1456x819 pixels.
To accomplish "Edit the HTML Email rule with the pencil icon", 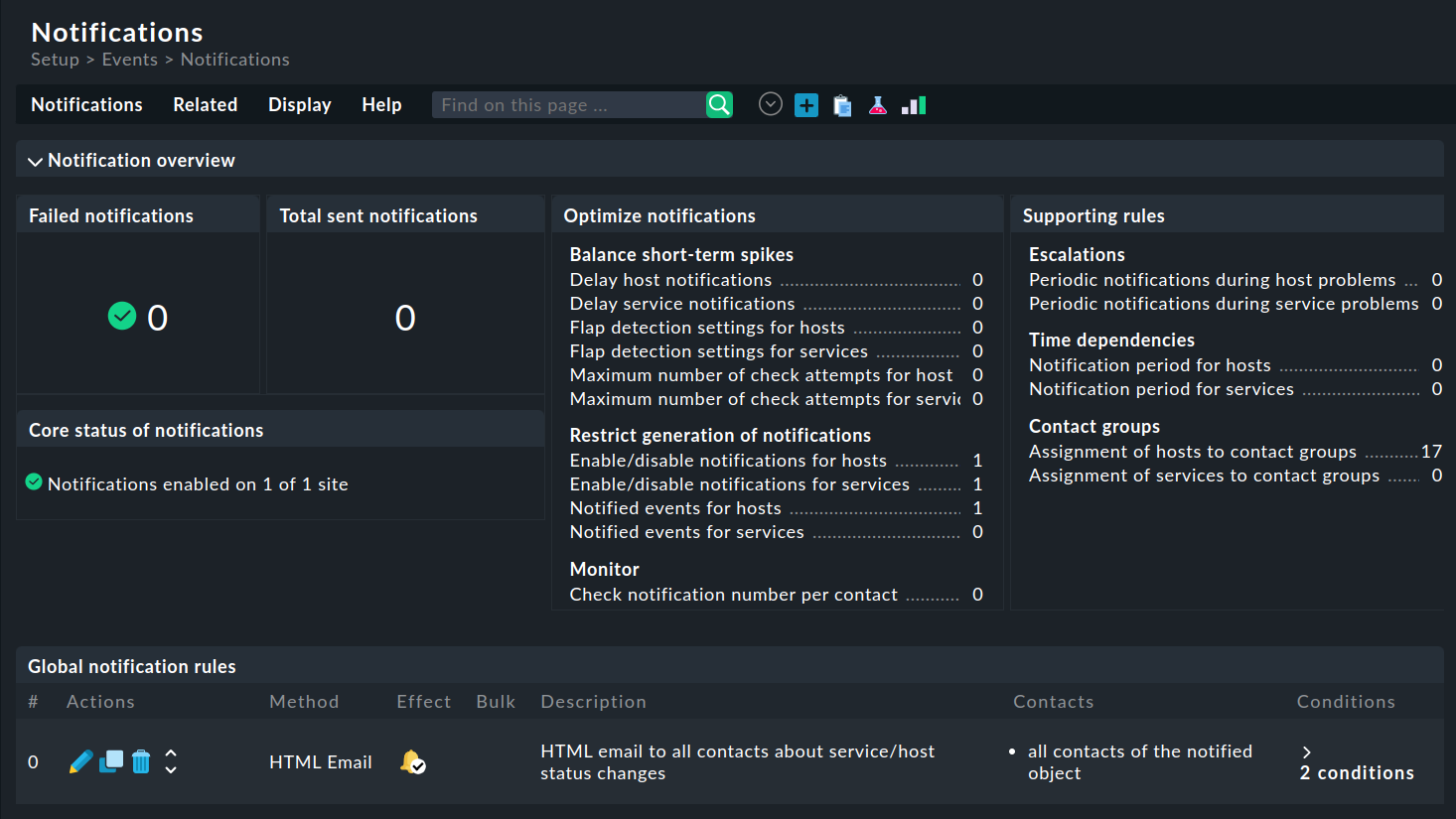I will point(80,761).
